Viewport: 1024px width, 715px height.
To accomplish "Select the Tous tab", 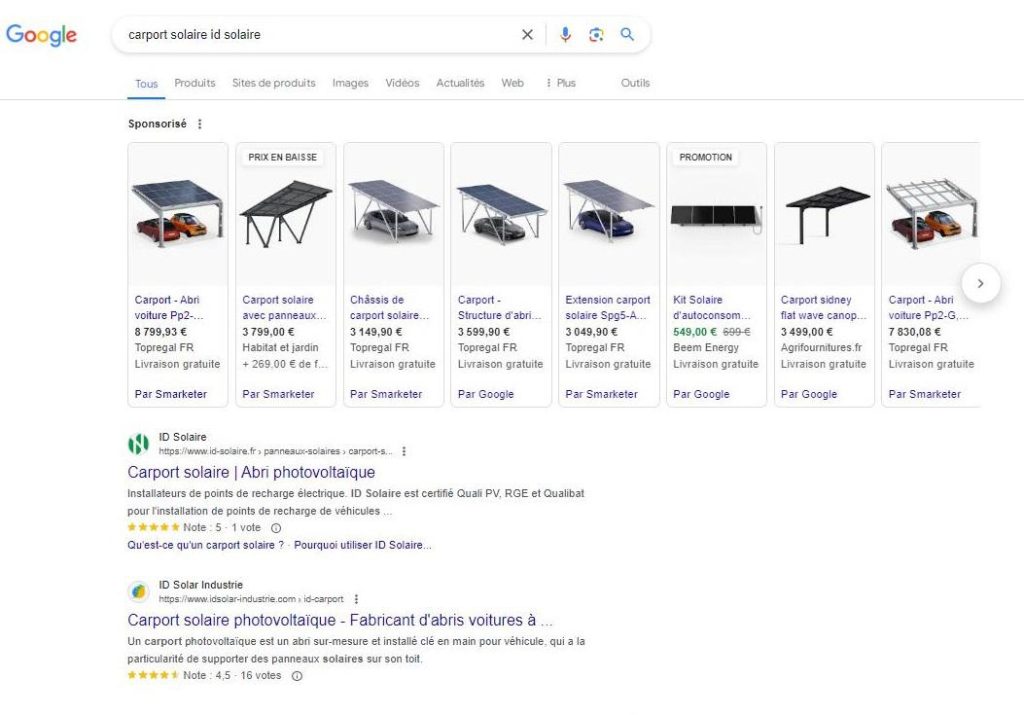I will pyautogui.click(x=146, y=84).
